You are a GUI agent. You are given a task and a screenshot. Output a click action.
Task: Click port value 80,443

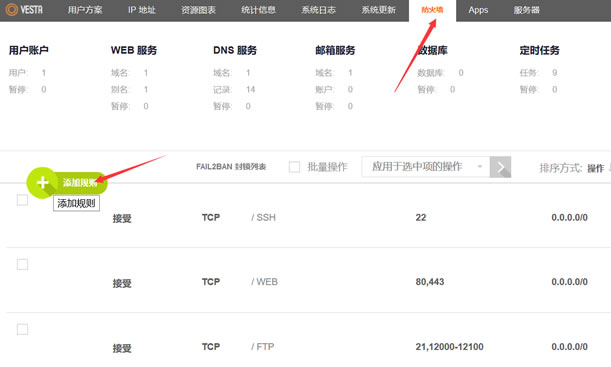point(430,282)
